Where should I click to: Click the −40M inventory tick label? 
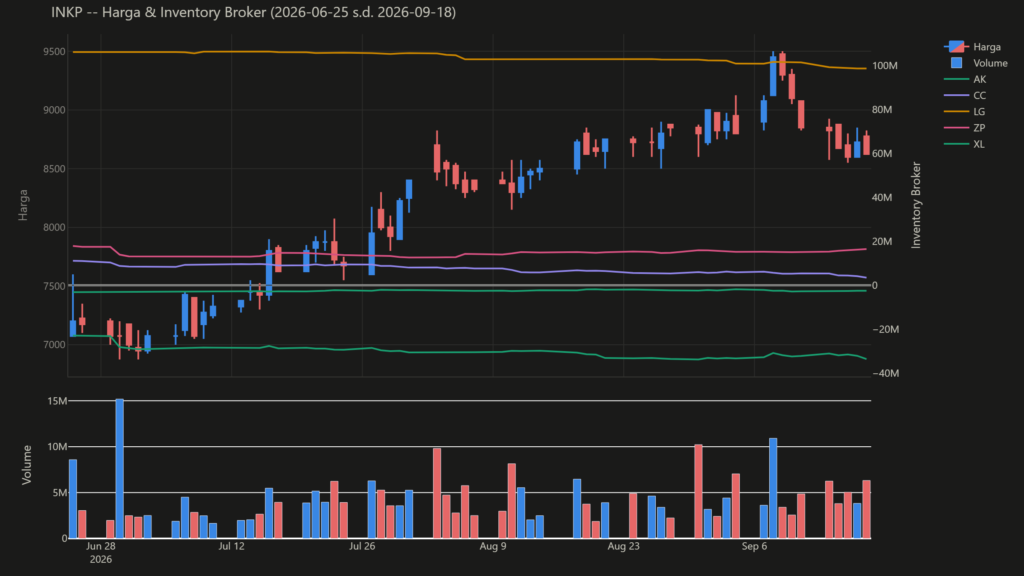[886, 374]
